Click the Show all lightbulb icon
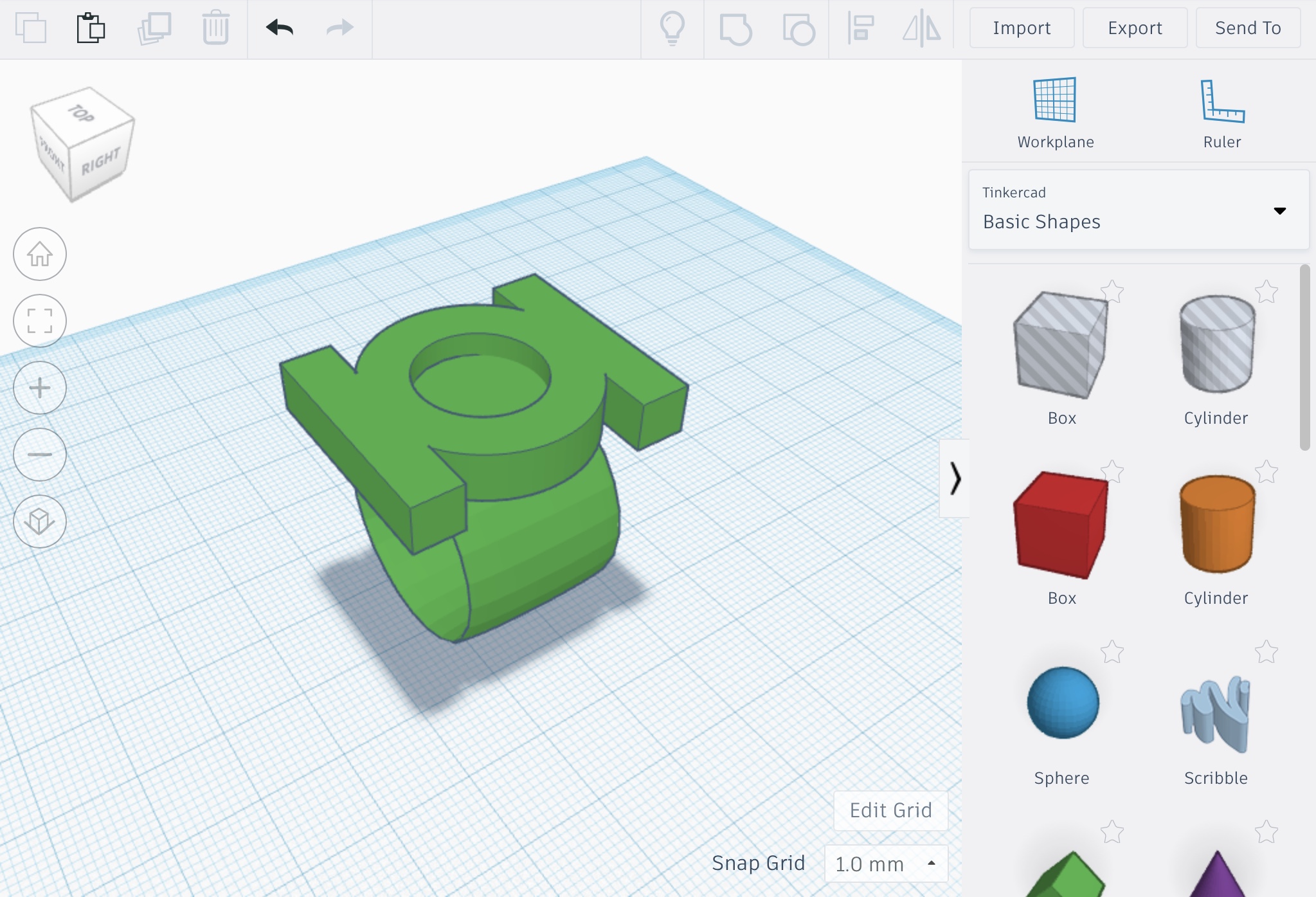Screen dimensions: 1316x897 pos(672,29)
